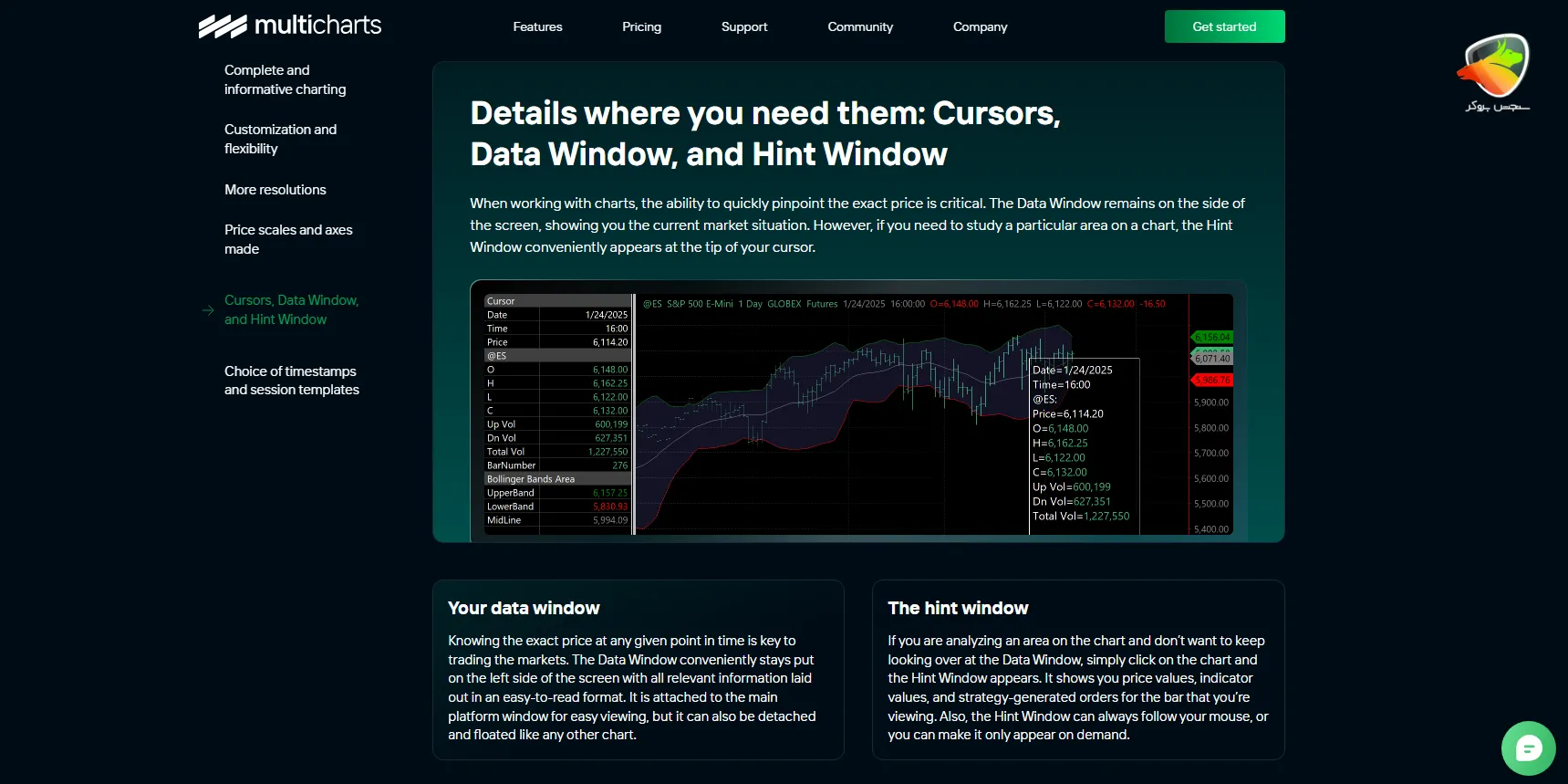The image size is (1568, 784).
Task: Click the Dn Vol row in data window
Action: [x=556, y=437]
